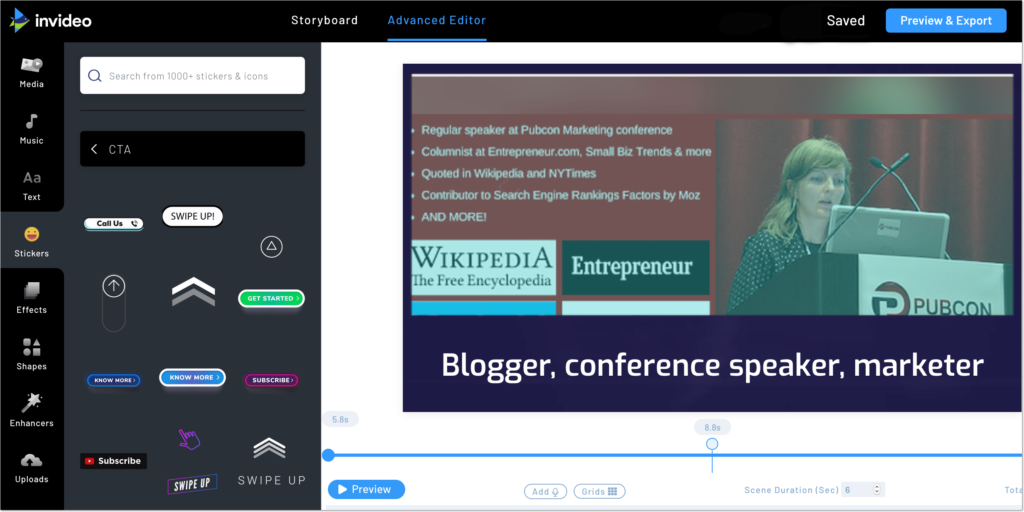Open the Shapes panel
The height and width of the screenshot is (512, 1024).
pos(31,354)
